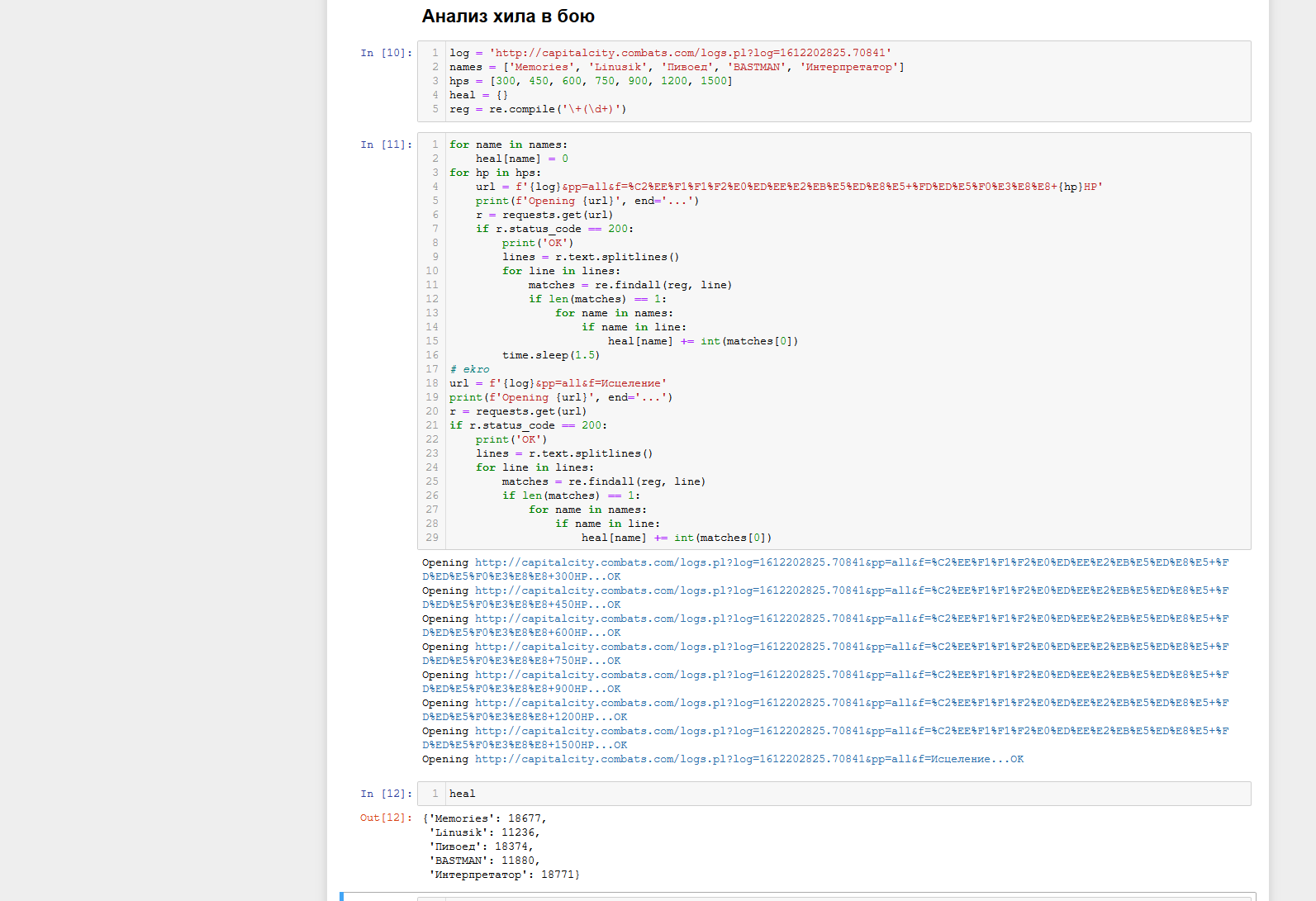The height and width of the screenshot is (901, 1316).
Task: Click the re.compile line in cell 10
Action: tap(538, 109)
